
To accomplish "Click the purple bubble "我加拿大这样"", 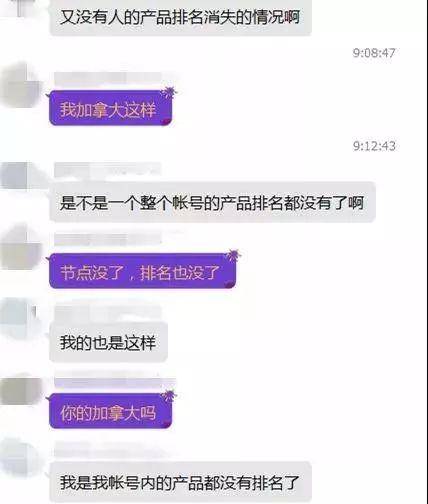I will pyautogui.click(x=110, y=109).
